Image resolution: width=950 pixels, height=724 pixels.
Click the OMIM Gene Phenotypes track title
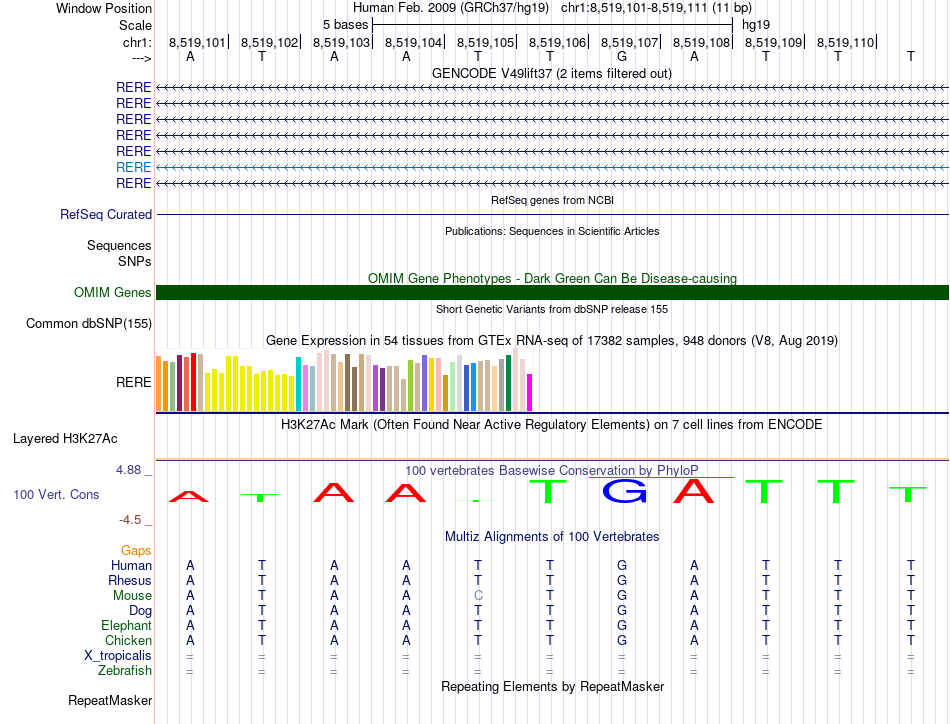coord(552,278)
